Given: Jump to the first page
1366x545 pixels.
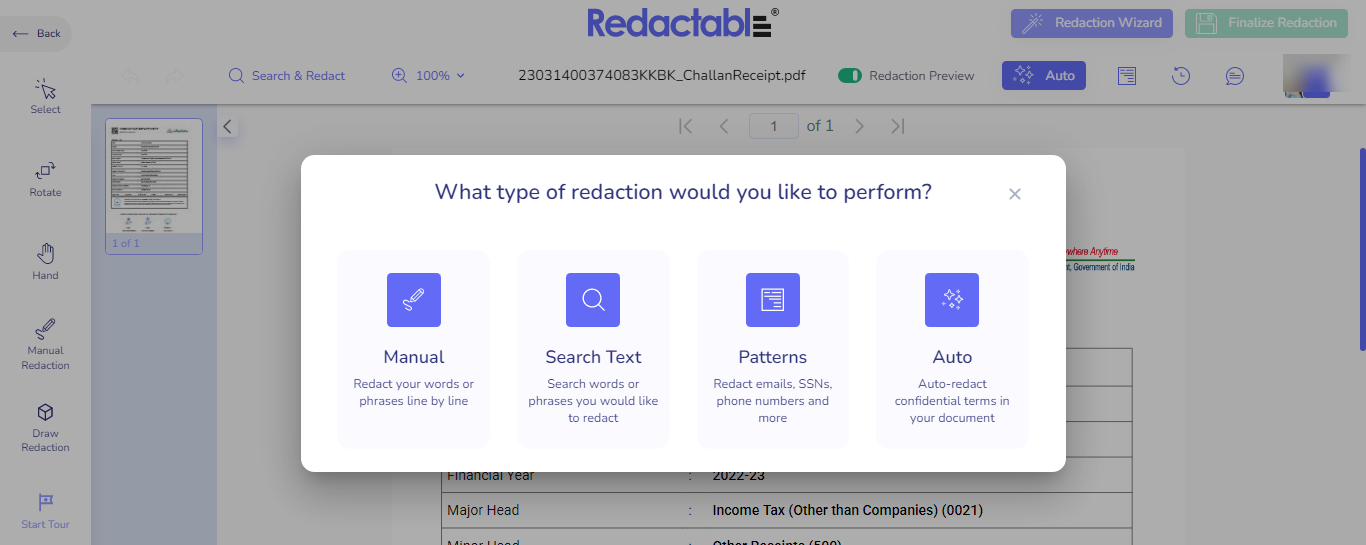Looking at the screenshot, I should [686, 126].
